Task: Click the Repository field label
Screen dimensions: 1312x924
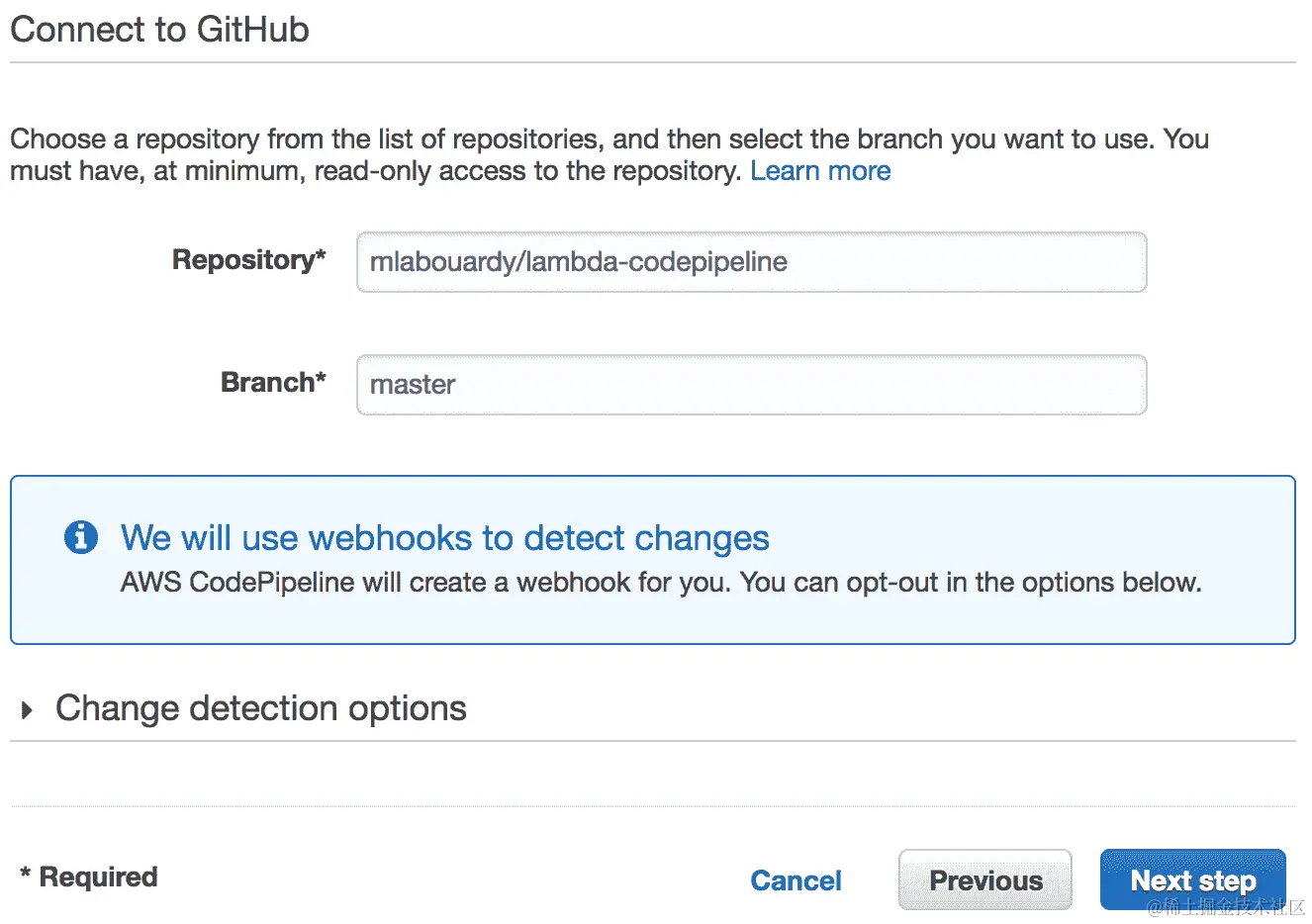Action: [x=242, y=260]
